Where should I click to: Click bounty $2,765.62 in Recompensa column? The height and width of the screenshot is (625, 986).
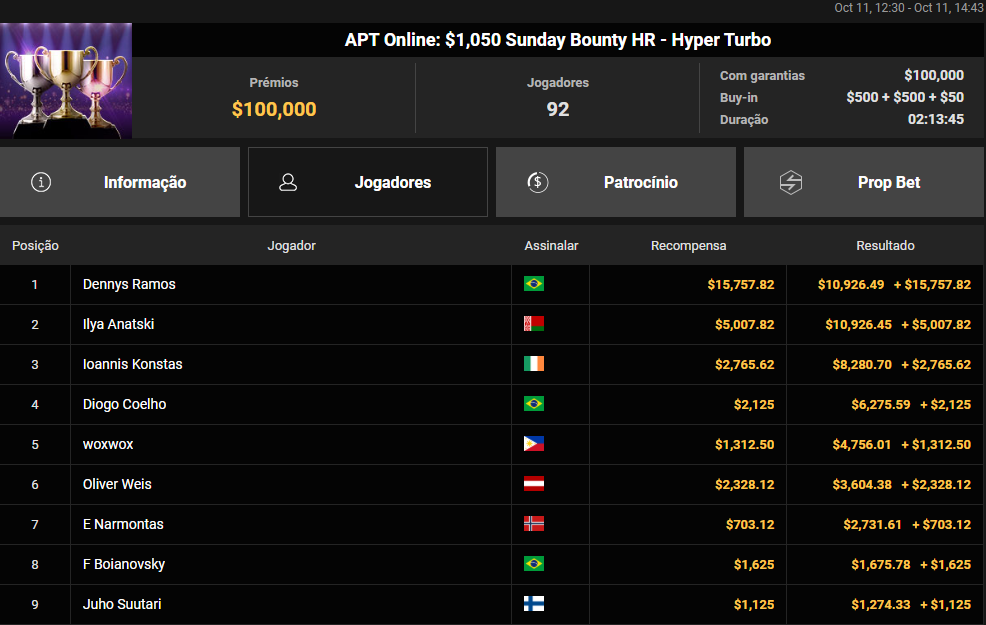click(x=745, y=365)
